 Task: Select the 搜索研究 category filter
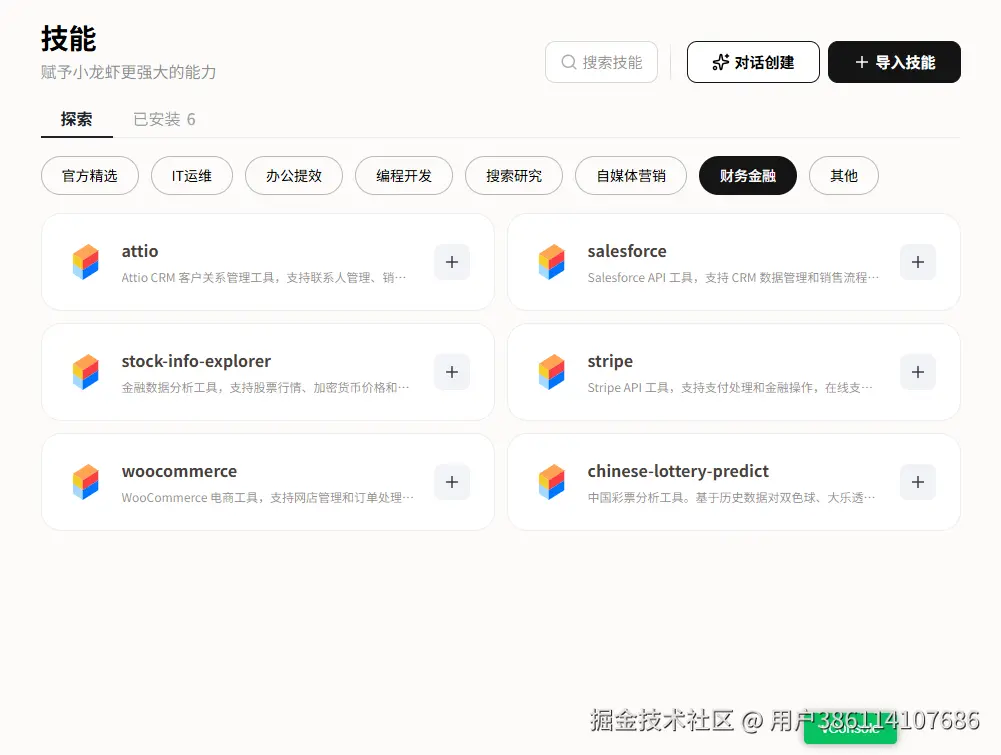(x=514, y=176)
